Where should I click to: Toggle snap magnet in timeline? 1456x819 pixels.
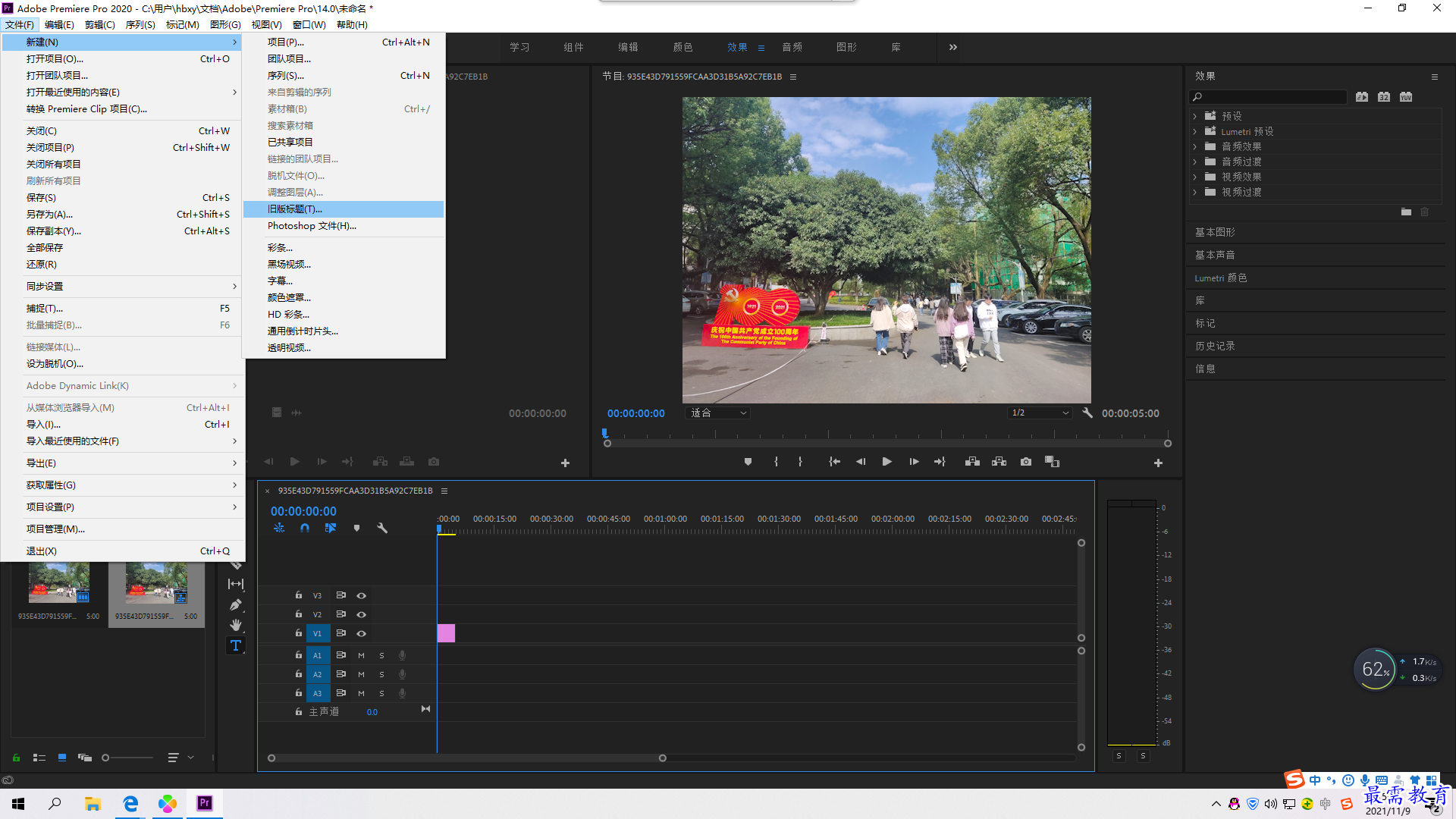click(305, 528)
